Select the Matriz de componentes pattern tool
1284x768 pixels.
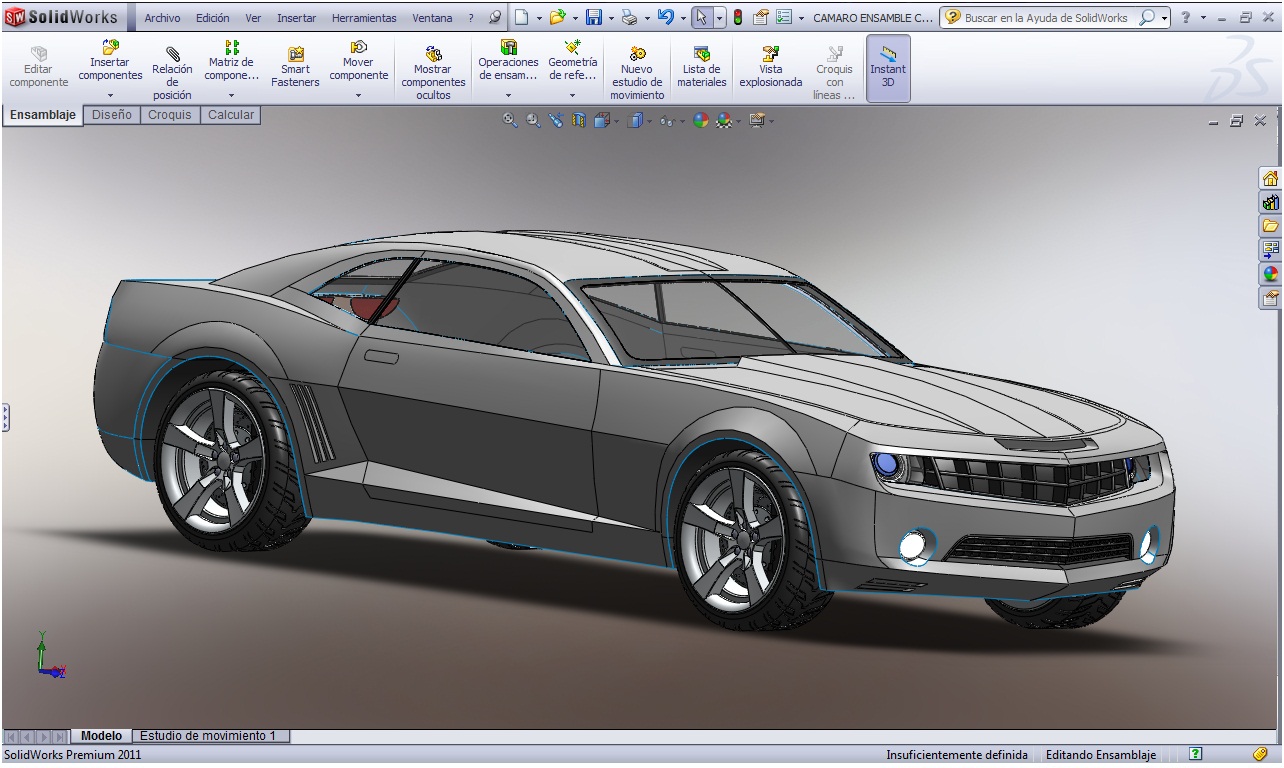pyautogui.click(x=231, y=61)
